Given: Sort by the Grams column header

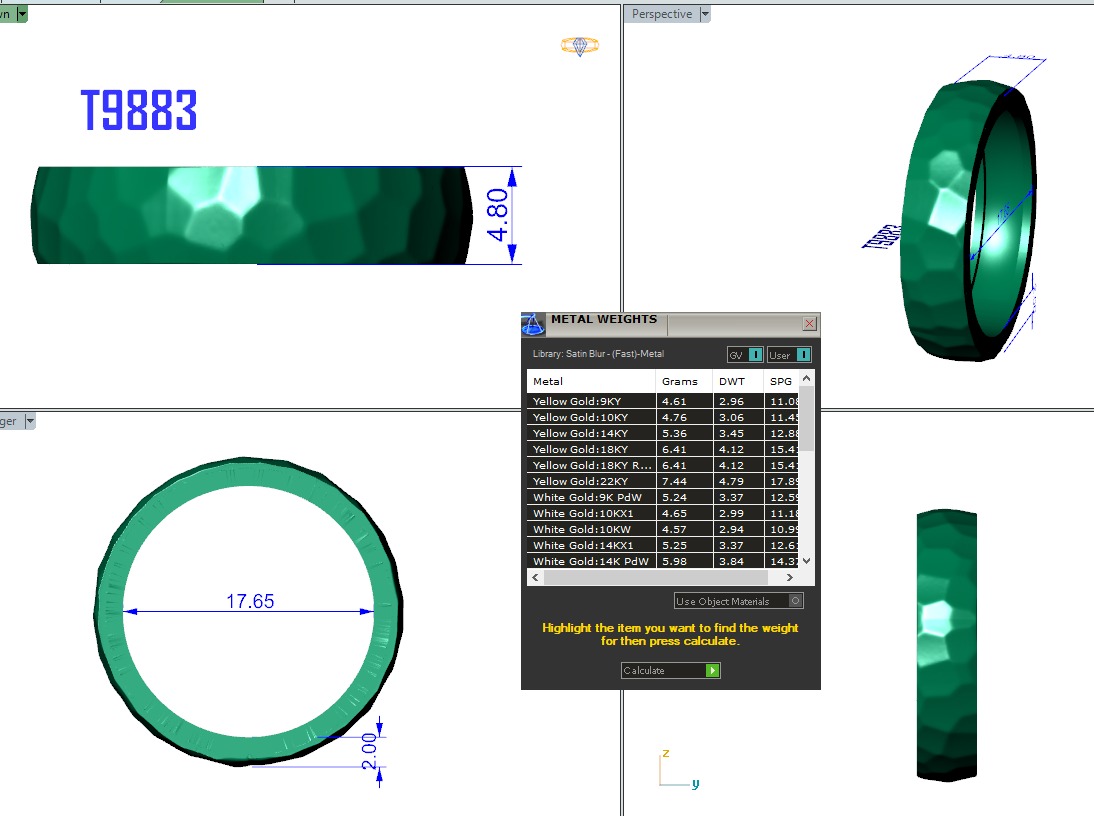Looking at the screenshot, I should (680, 381).
